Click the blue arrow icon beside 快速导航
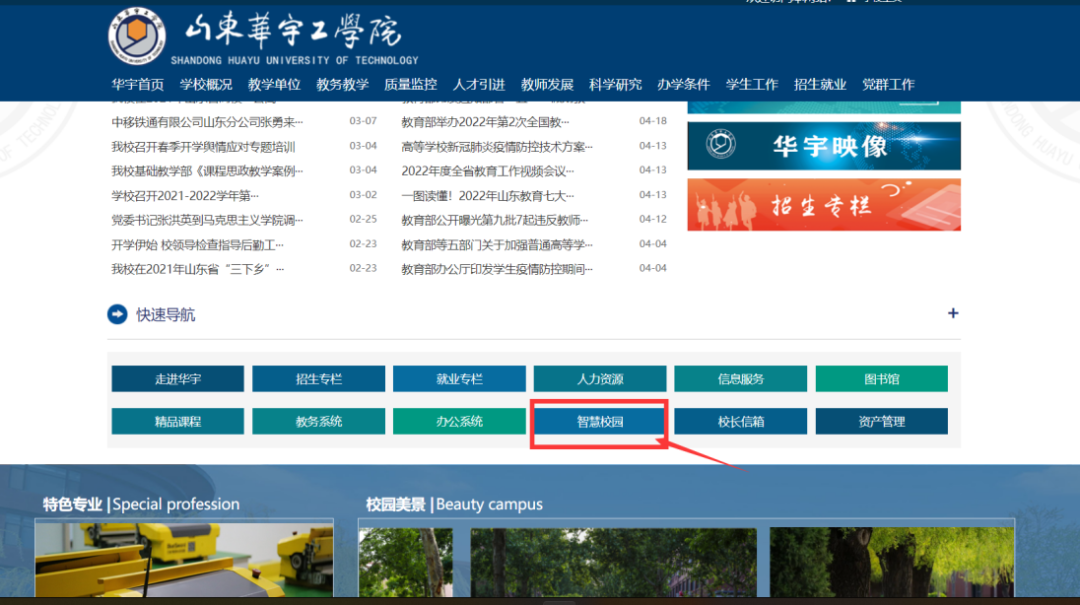Screen dimensions: 1080x605 tap(117, 314)
